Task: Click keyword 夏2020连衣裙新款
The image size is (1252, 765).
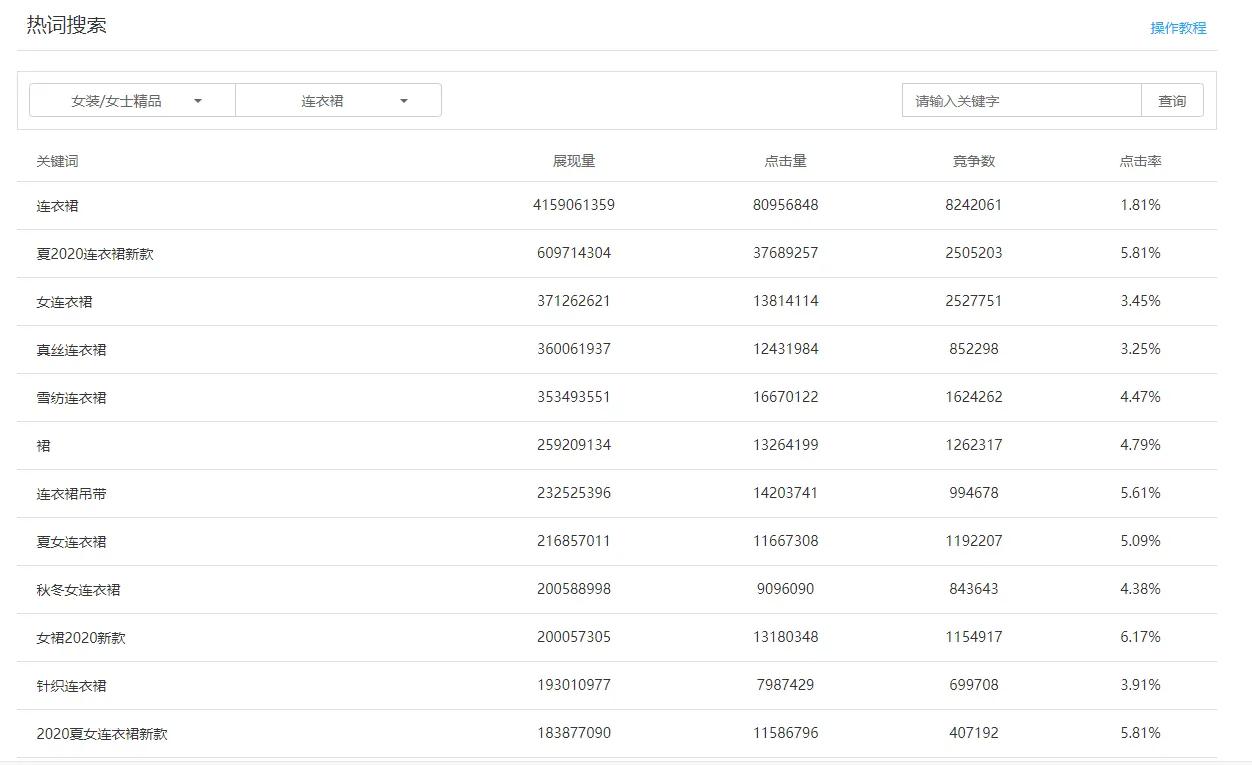Action: pyautogui.click(x=95, y=254)
